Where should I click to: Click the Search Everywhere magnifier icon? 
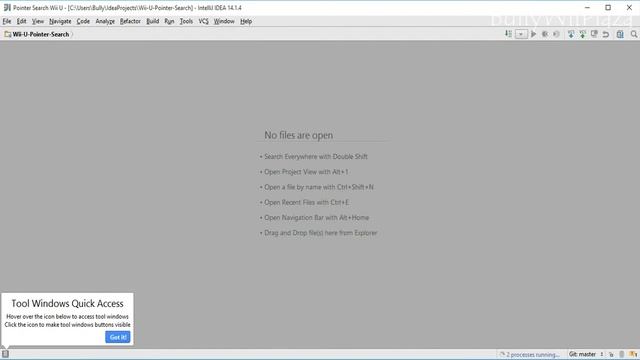[633, 34]
